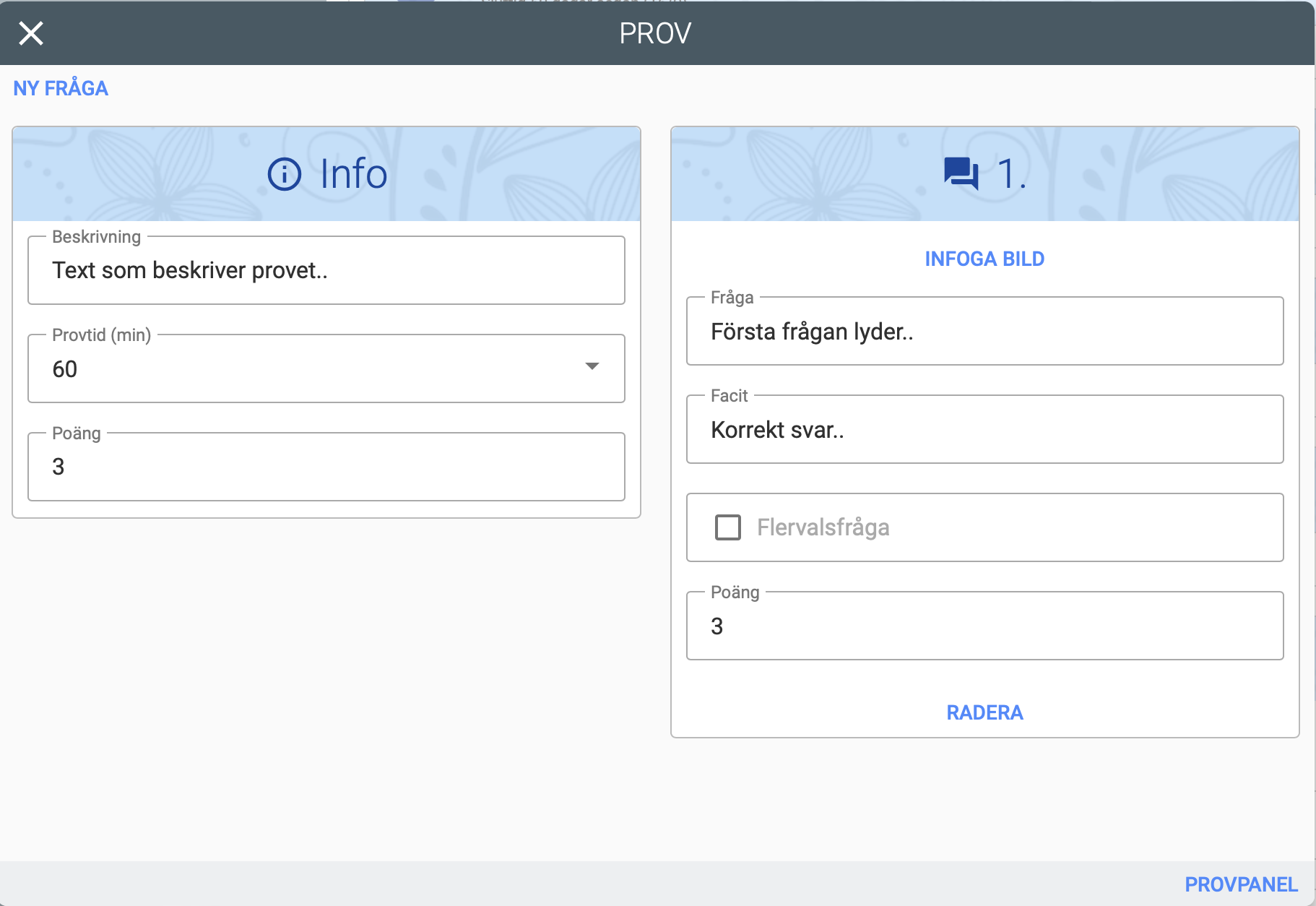The width and height of the screenshot is (1316, 906).
Task: Close the Prov dialog with the X icon
Action: coord(31,33)
